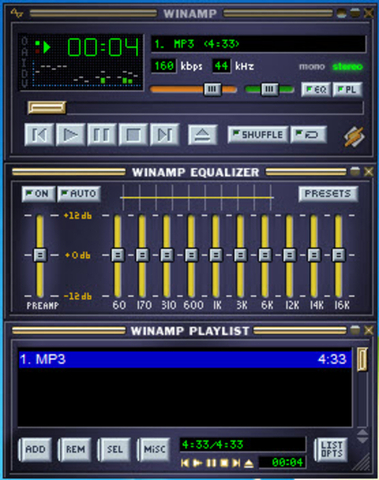379x480 pixels.
Task: Toggle the EQ window button
Action: 316,89
